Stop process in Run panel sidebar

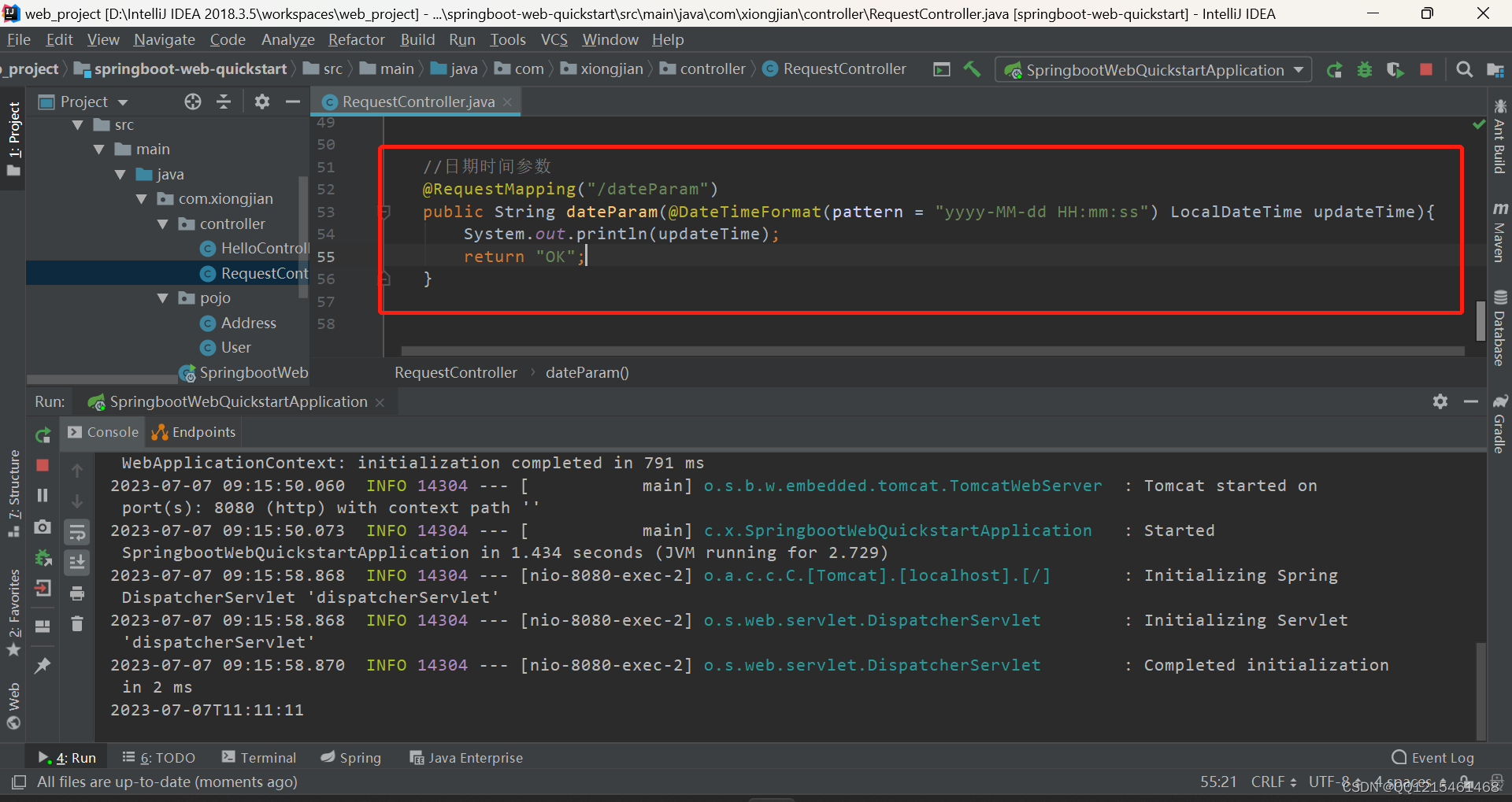tap(43, 465)
